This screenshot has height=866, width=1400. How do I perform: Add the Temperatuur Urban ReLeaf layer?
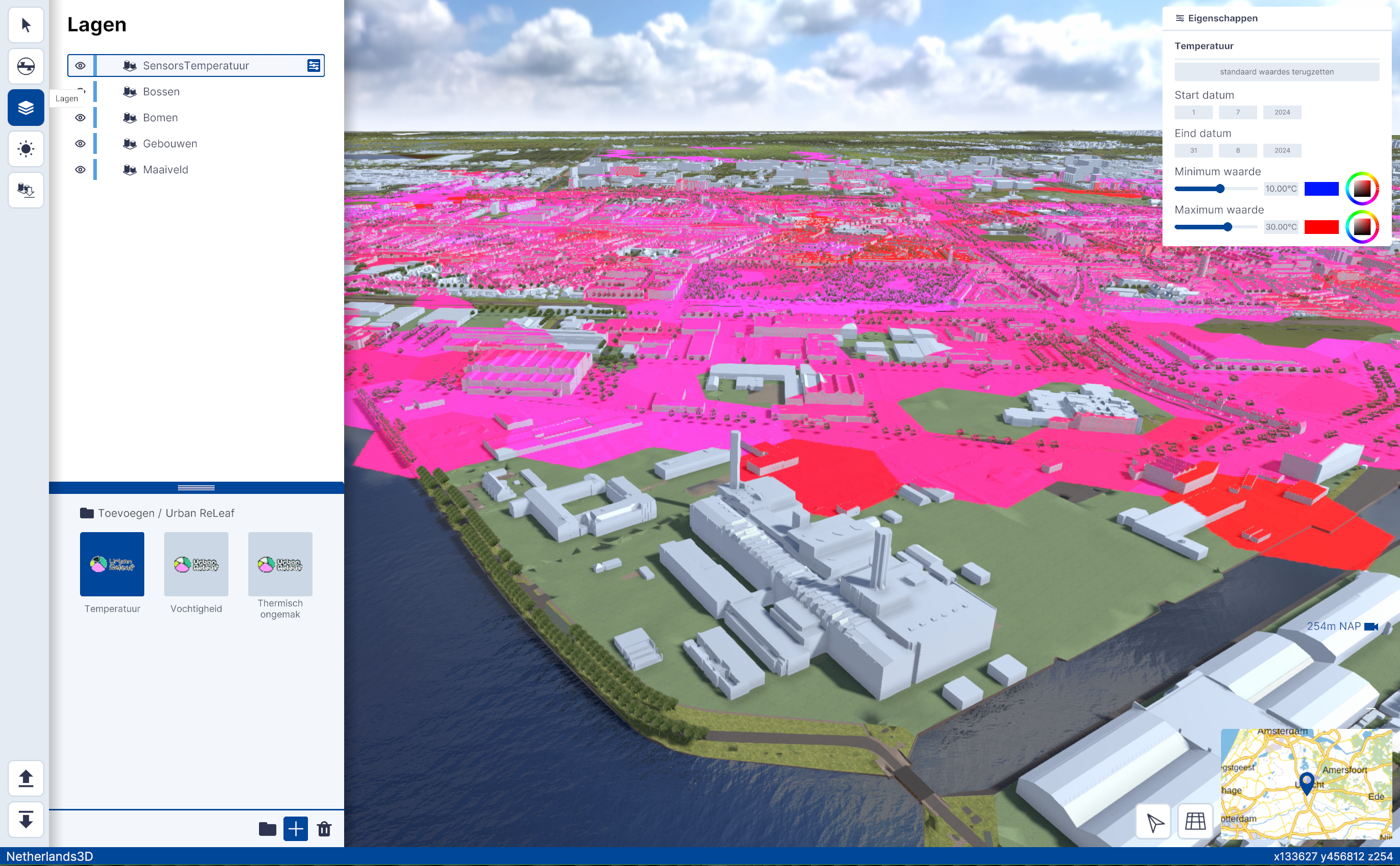tap(112, 564)
